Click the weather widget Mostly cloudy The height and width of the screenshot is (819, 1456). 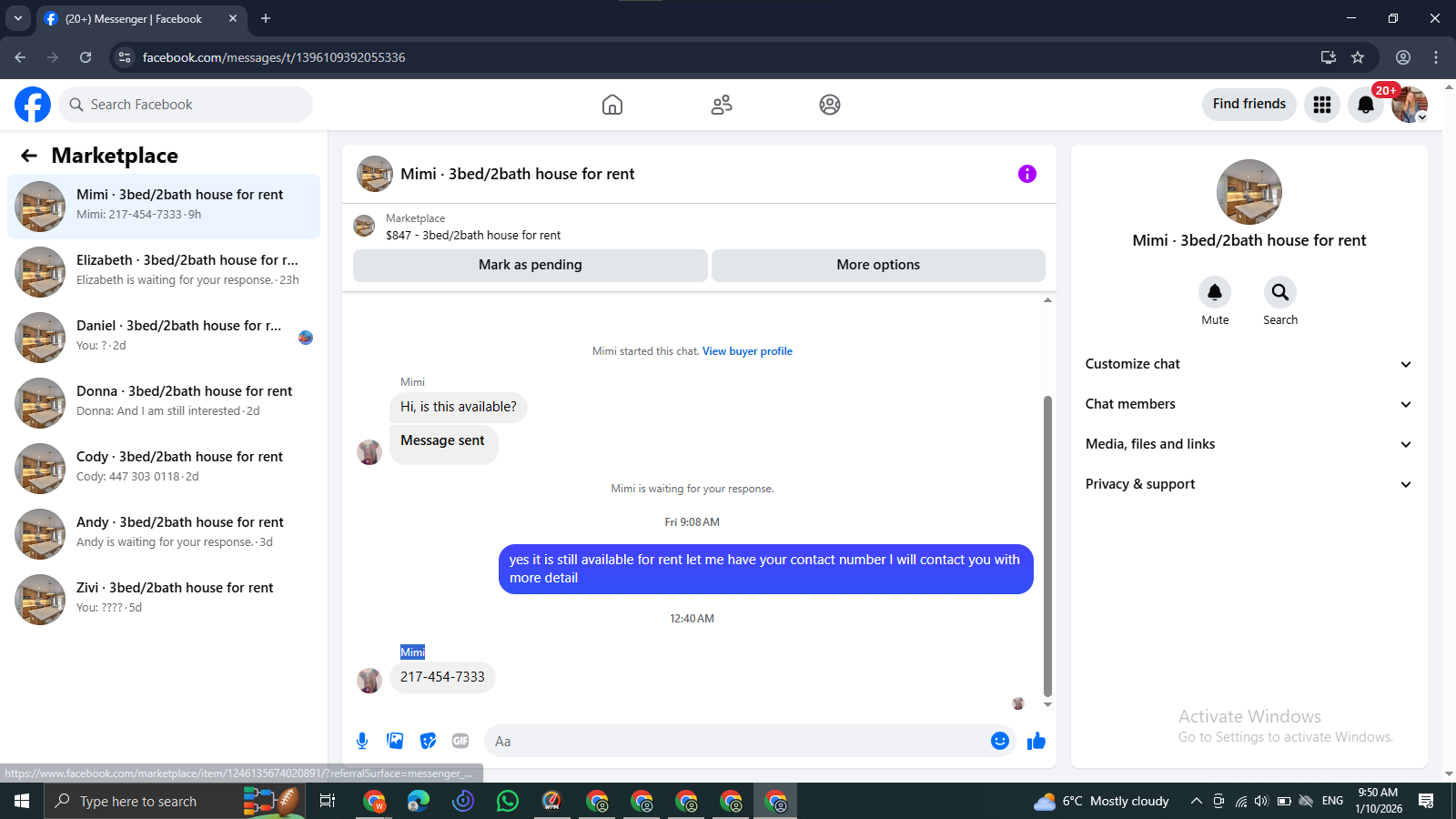tap(1102, 801)
